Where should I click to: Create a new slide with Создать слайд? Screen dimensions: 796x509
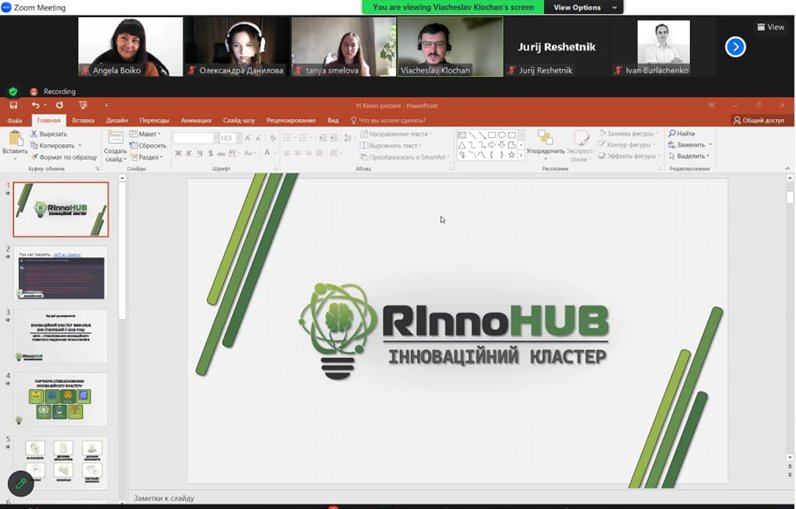[x=115, y=147]
